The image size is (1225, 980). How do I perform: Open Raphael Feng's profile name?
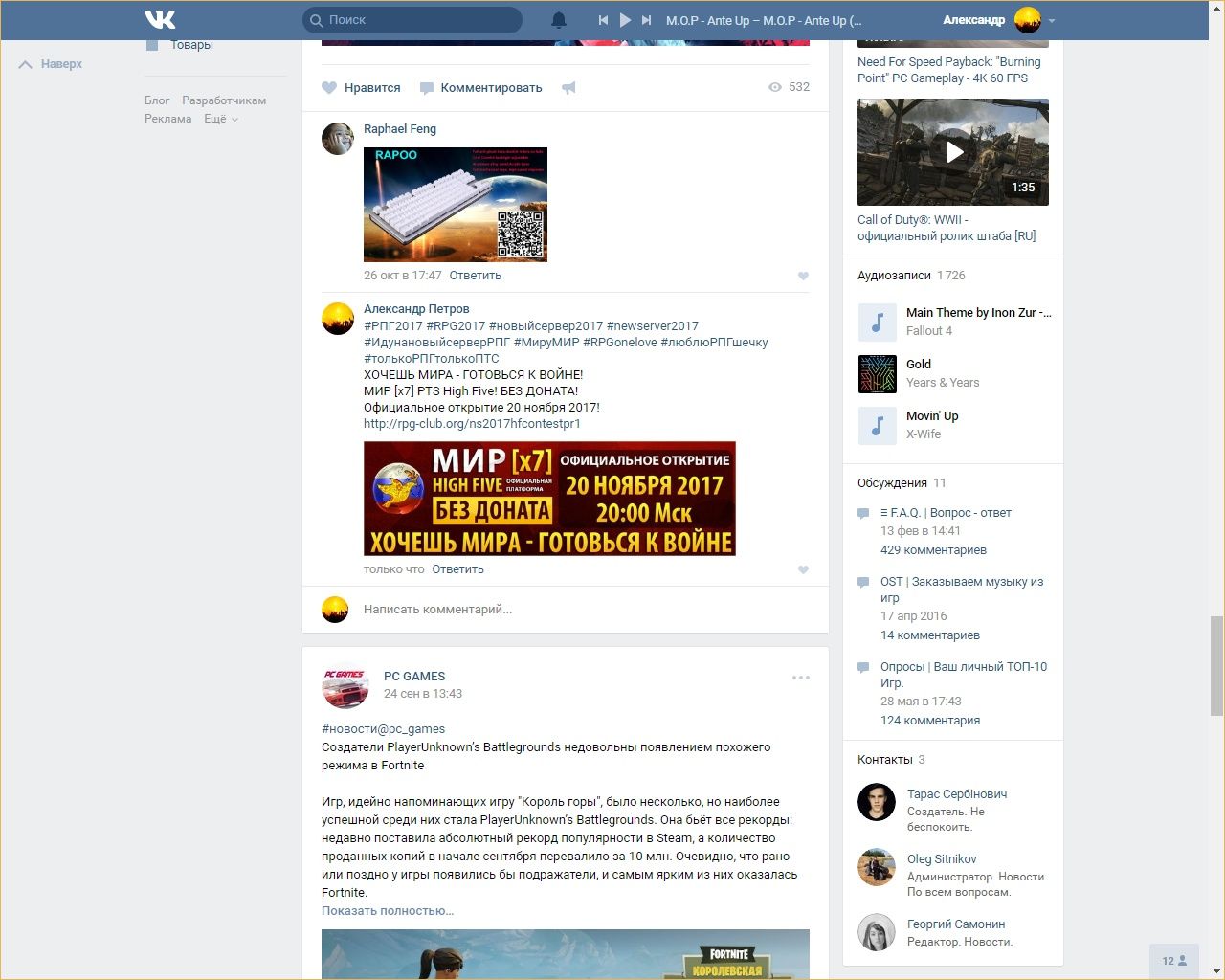400,129
